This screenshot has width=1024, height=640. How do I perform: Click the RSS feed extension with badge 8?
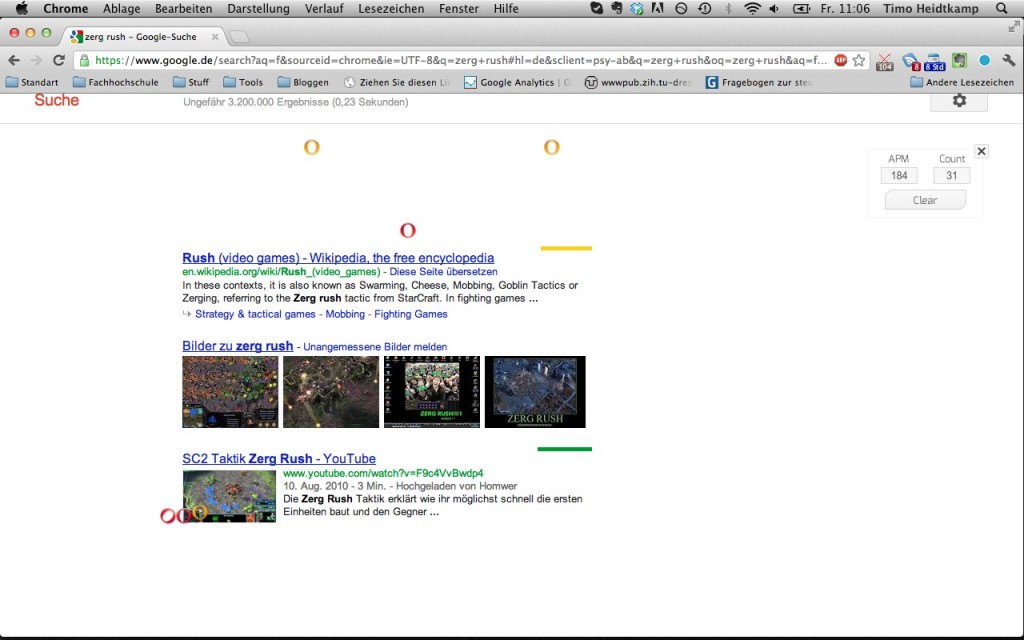pos(910,61)
